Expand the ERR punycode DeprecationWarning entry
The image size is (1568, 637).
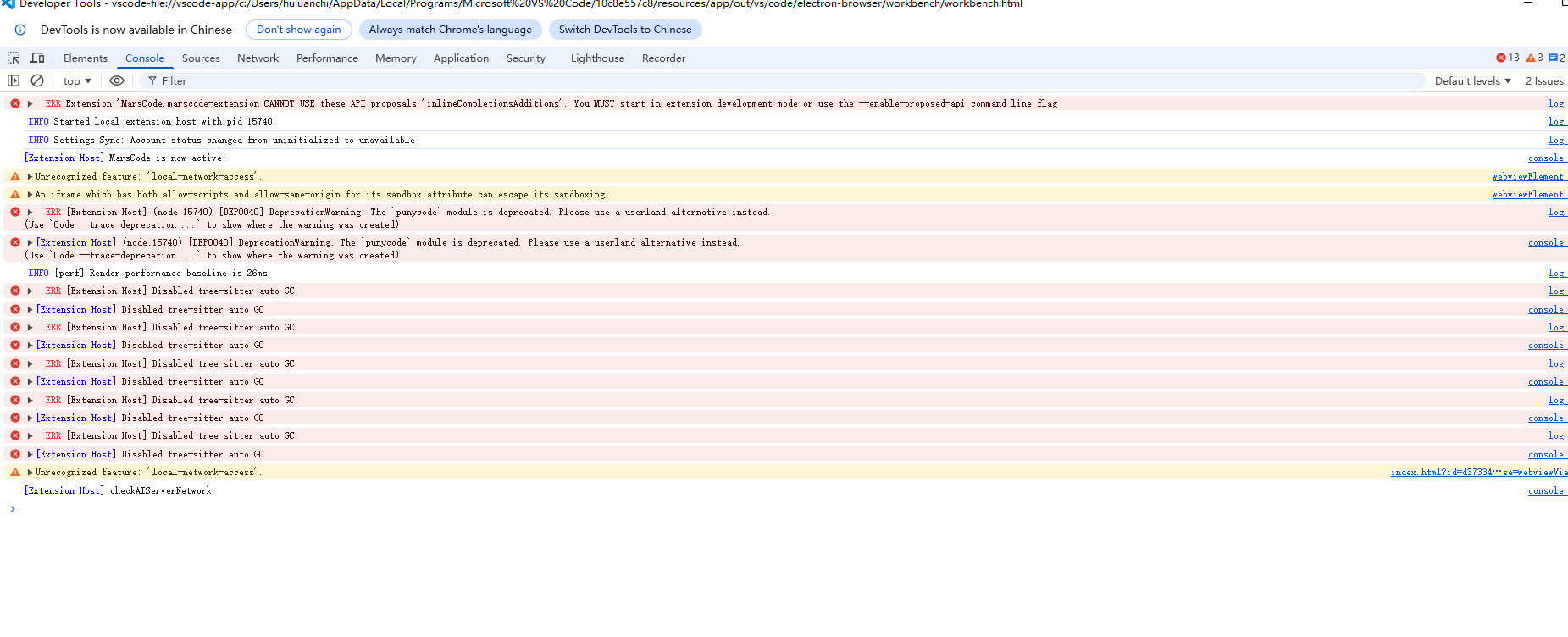(30, 212)
